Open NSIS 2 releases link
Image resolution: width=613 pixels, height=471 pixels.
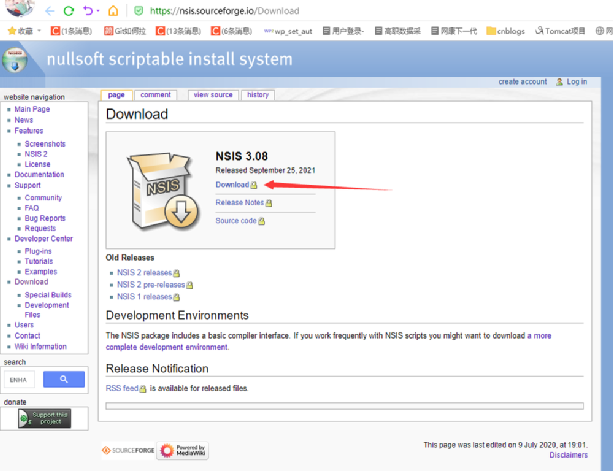tap(144, 272)
